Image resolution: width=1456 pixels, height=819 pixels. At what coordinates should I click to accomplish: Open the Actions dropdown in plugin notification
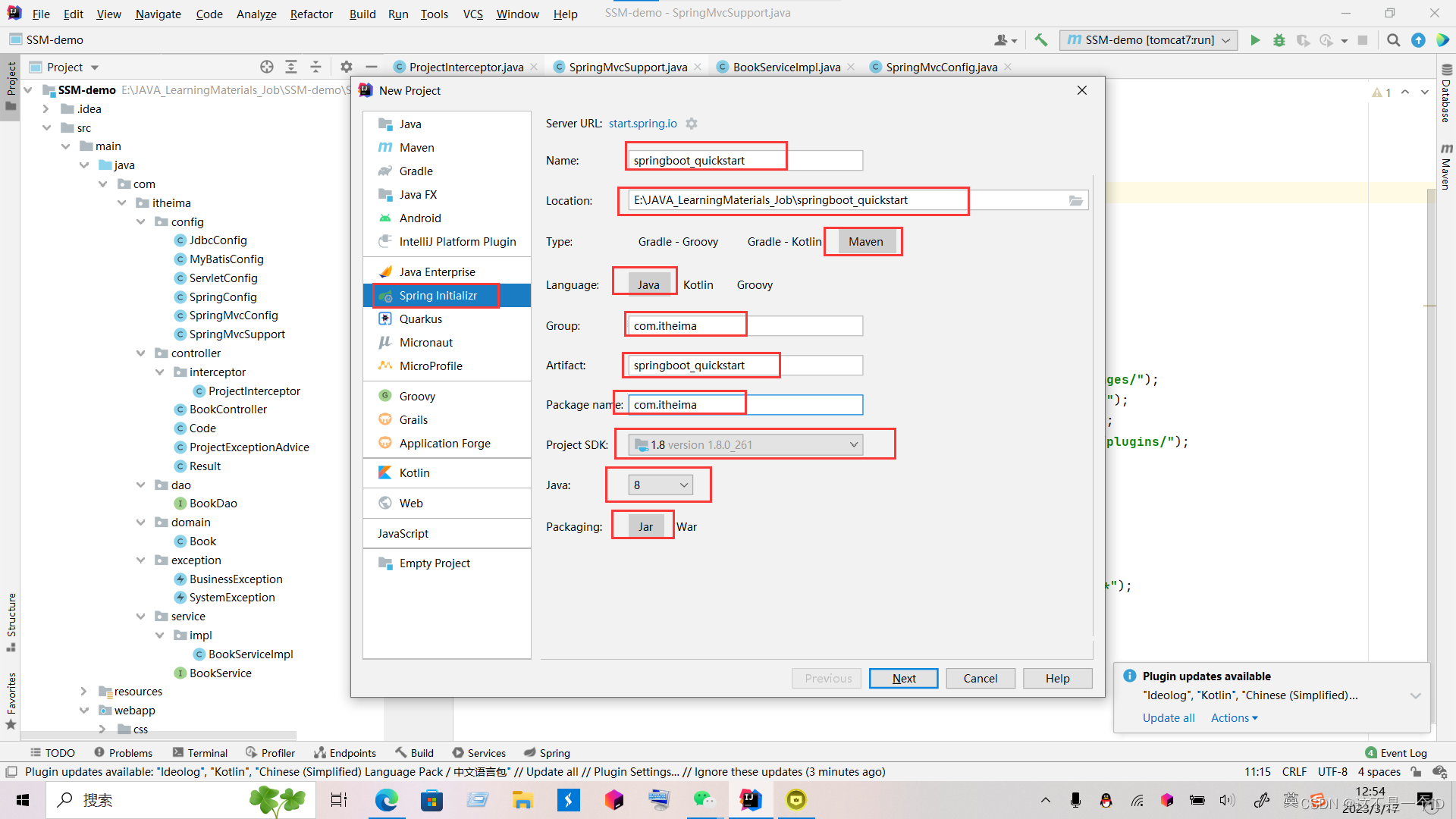(1234, 718)
